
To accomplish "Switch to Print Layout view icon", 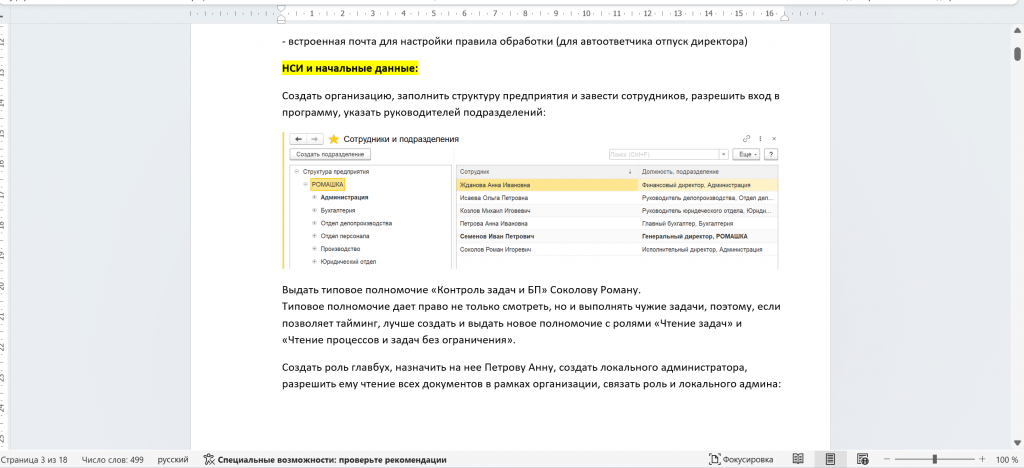I will point(830,460).
